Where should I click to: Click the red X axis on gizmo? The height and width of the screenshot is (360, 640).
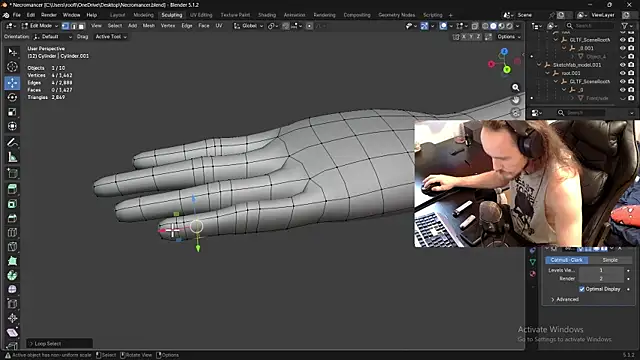pos(491,64)
